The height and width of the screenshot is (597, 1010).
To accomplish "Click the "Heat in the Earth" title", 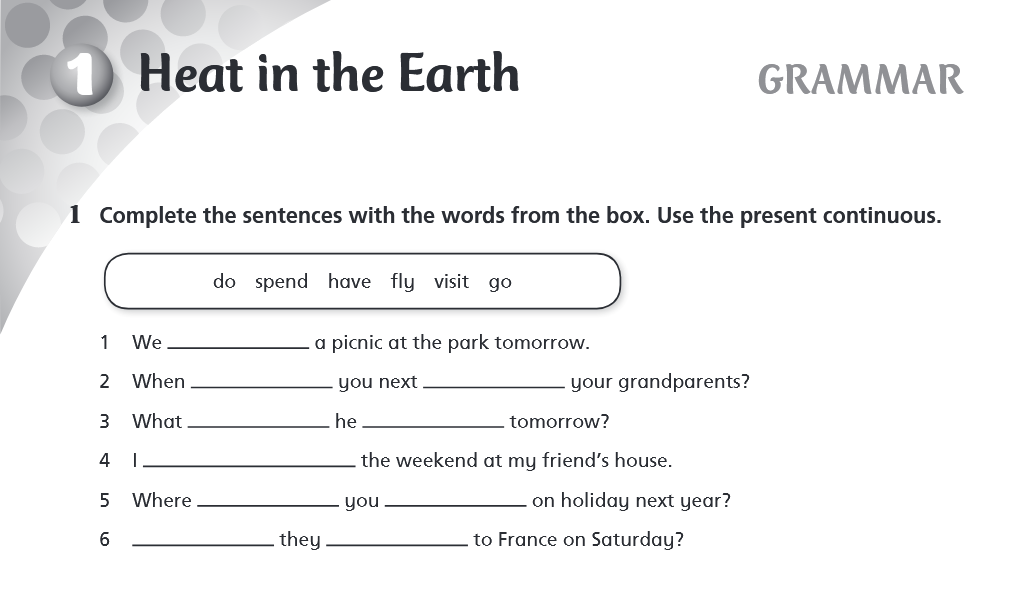I will [x=329, y=74].
